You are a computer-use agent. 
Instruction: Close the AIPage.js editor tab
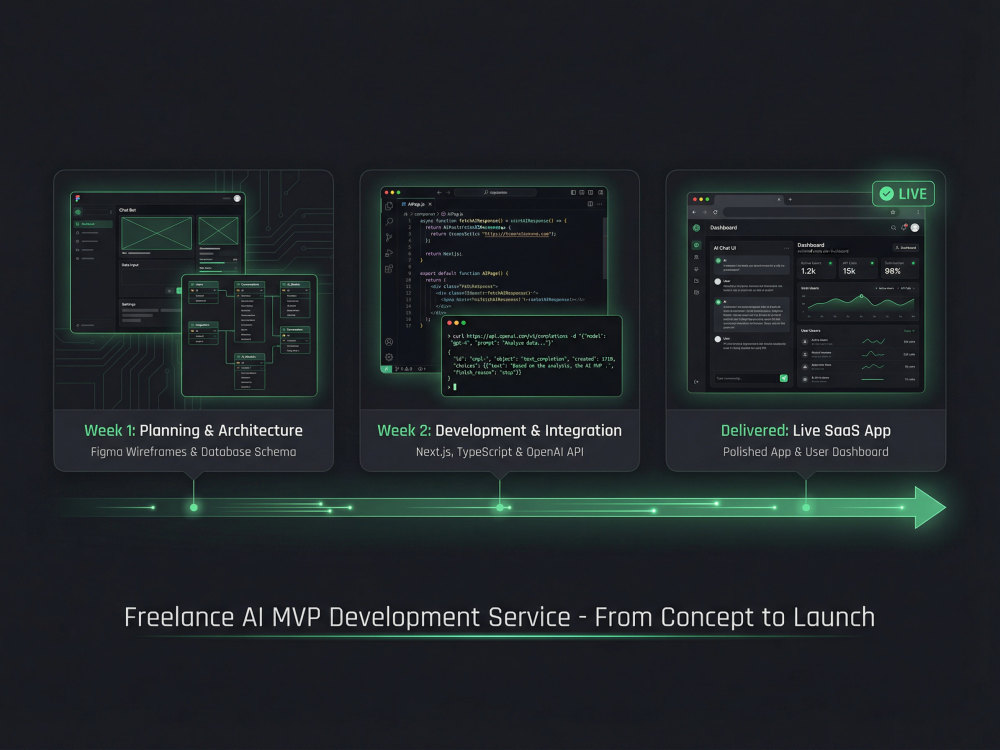pos(430,205)
